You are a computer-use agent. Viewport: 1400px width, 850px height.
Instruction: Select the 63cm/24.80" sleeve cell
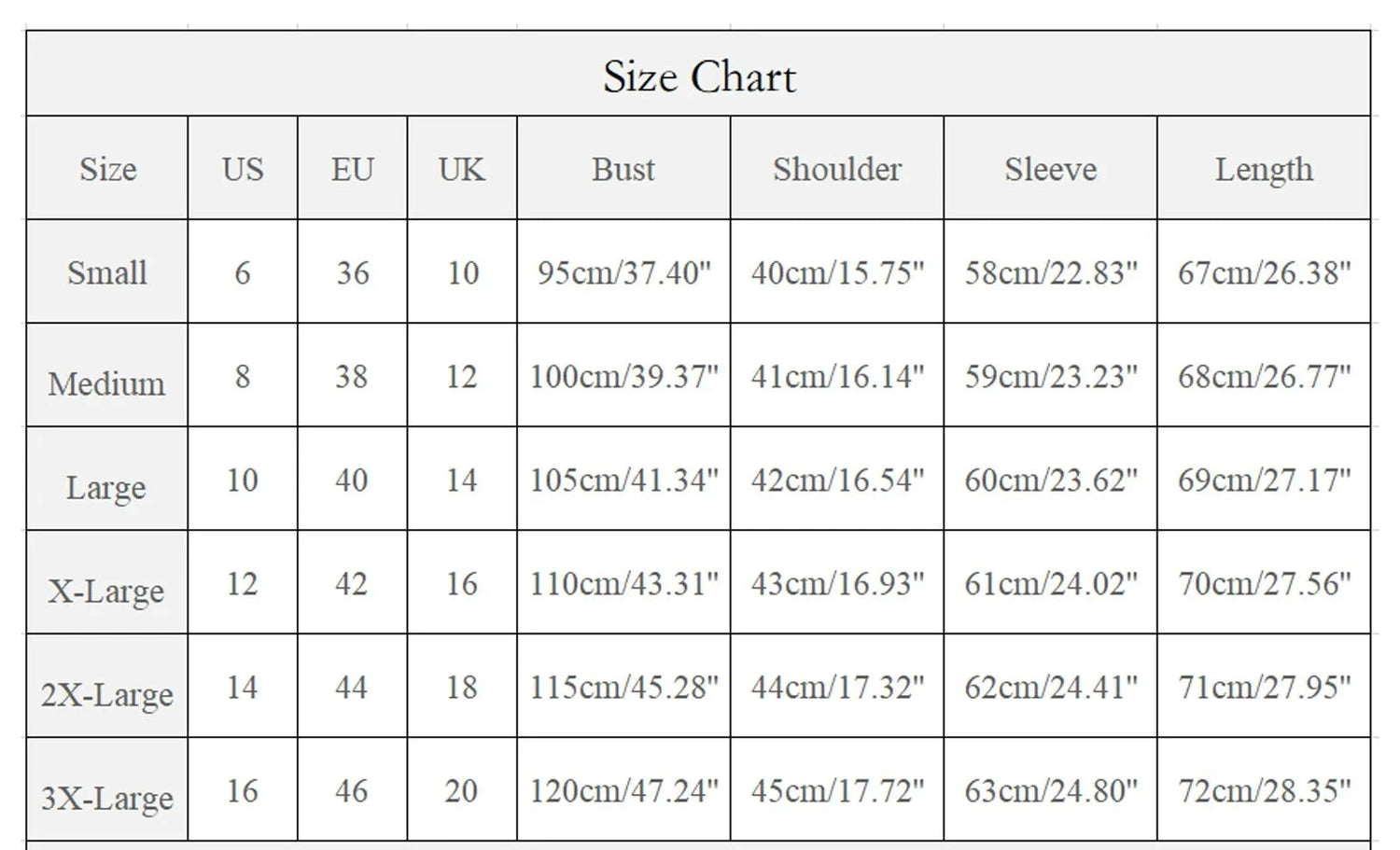point(1050,790)
